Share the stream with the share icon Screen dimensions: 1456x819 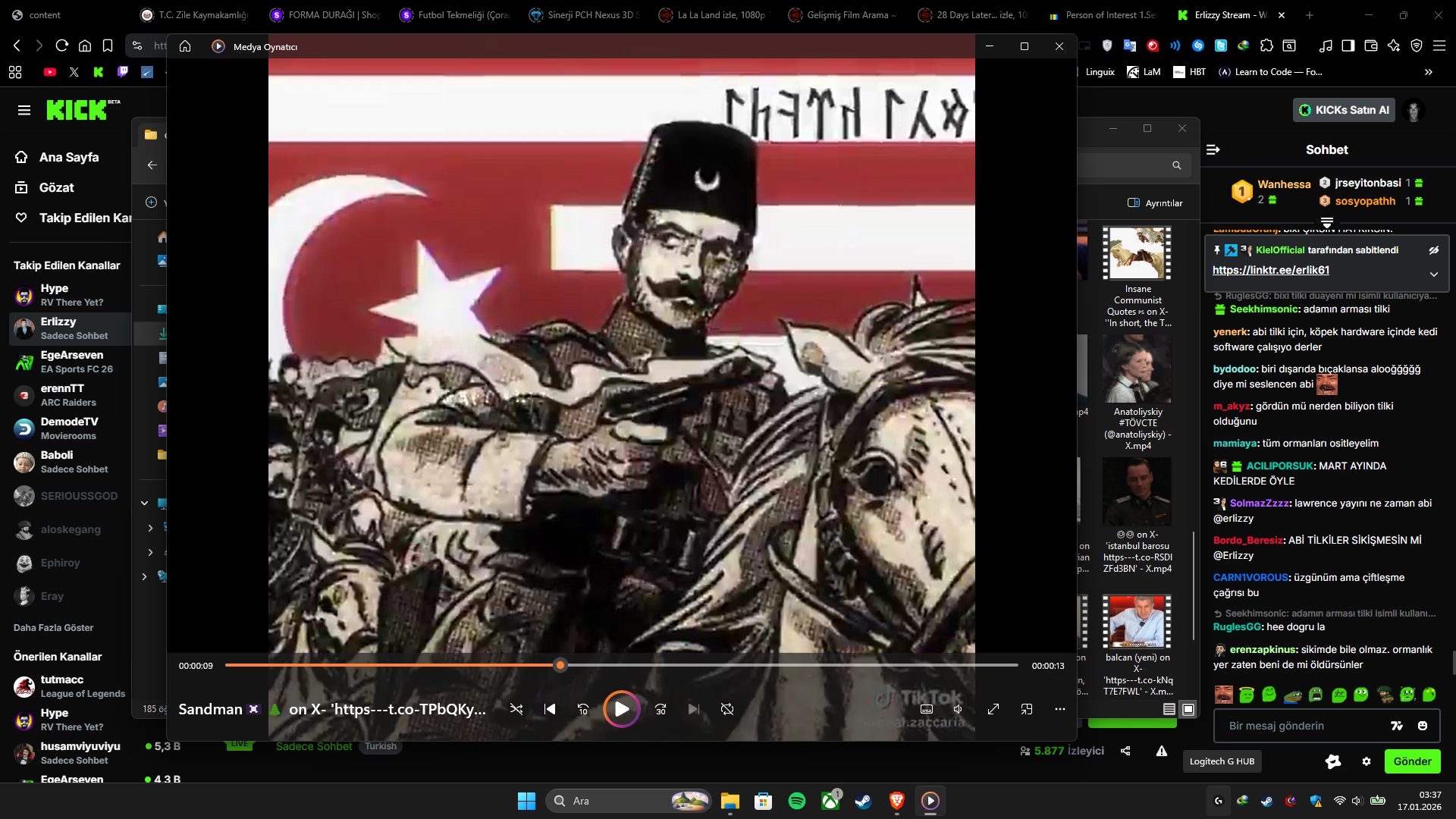(x=1125, y=751)
